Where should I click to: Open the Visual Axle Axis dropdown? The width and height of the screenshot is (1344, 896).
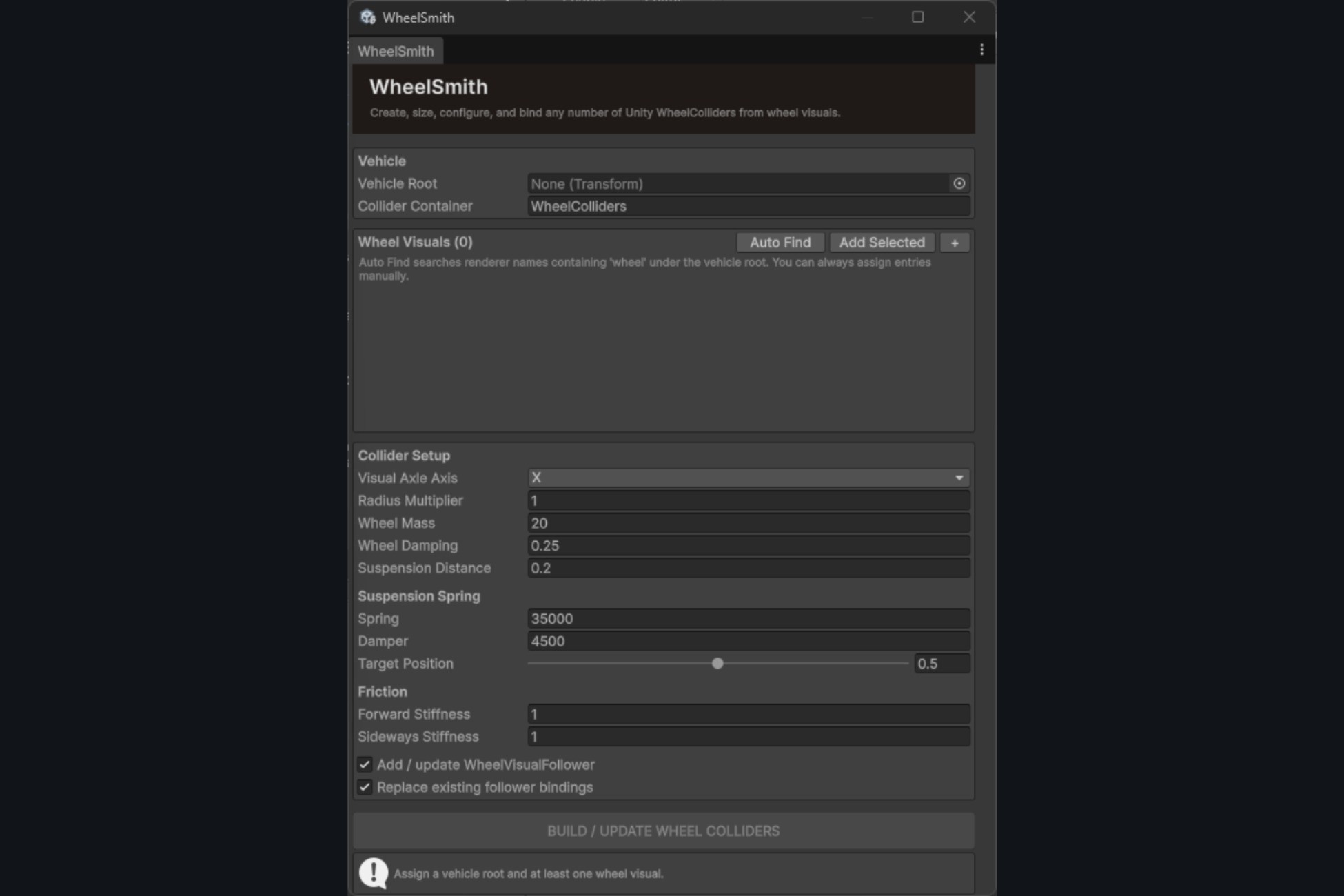pyautogui.click(x=749, y=478)
